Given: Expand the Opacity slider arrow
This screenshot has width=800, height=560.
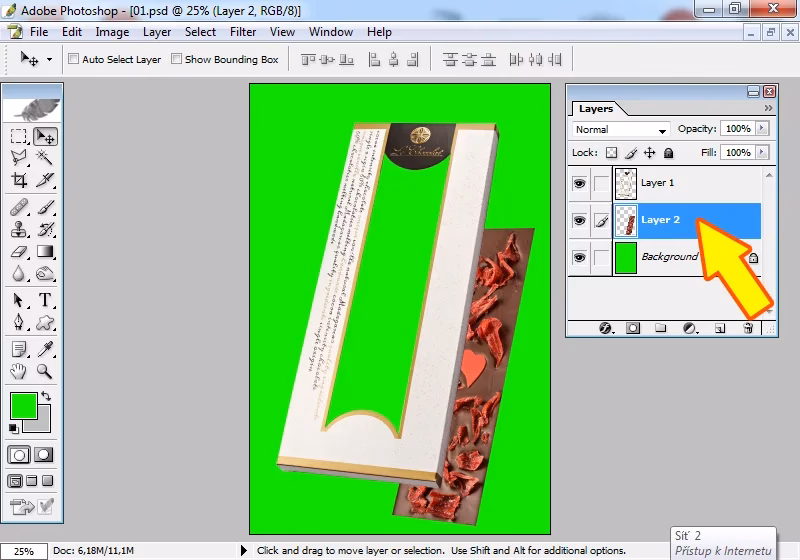Looking at the screenshot, I should (x=763, y=129).
